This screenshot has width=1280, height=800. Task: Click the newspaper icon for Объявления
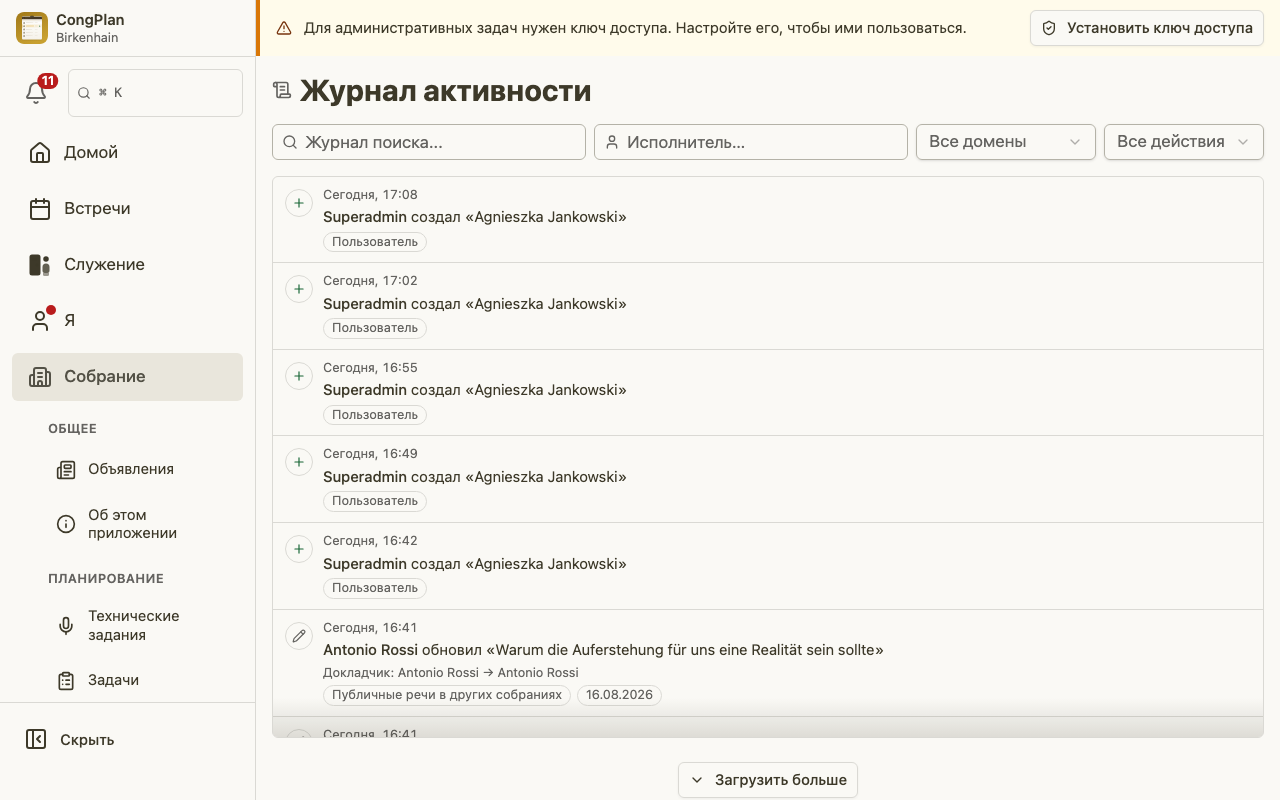pos(66,469)
